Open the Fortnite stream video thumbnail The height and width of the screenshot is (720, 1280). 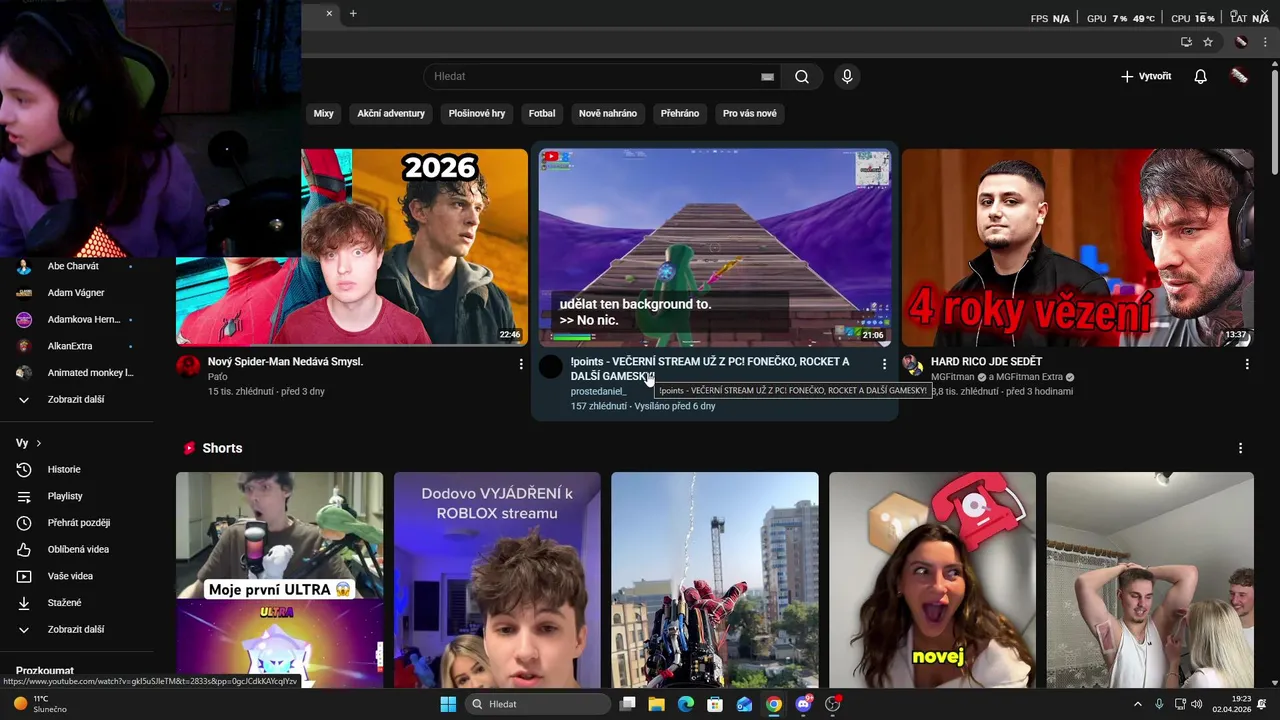tap(714, 247)
